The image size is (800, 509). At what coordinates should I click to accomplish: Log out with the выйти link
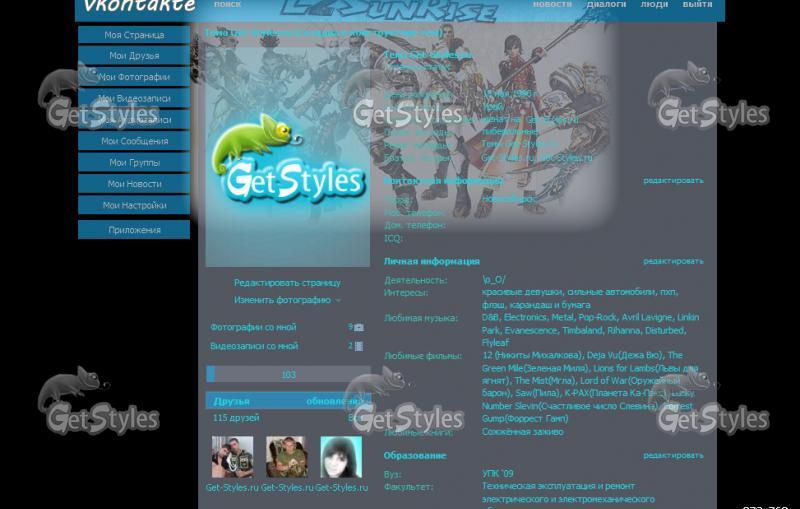click(x=697, y=4)
